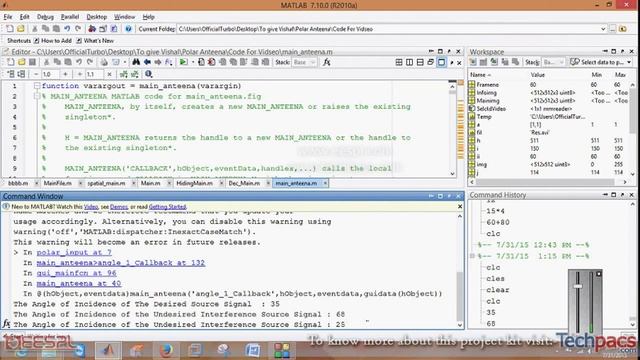Screen dimensions: 640x360
Task: Open Firefox from the Windows taskbar
Action: [166, 350]
